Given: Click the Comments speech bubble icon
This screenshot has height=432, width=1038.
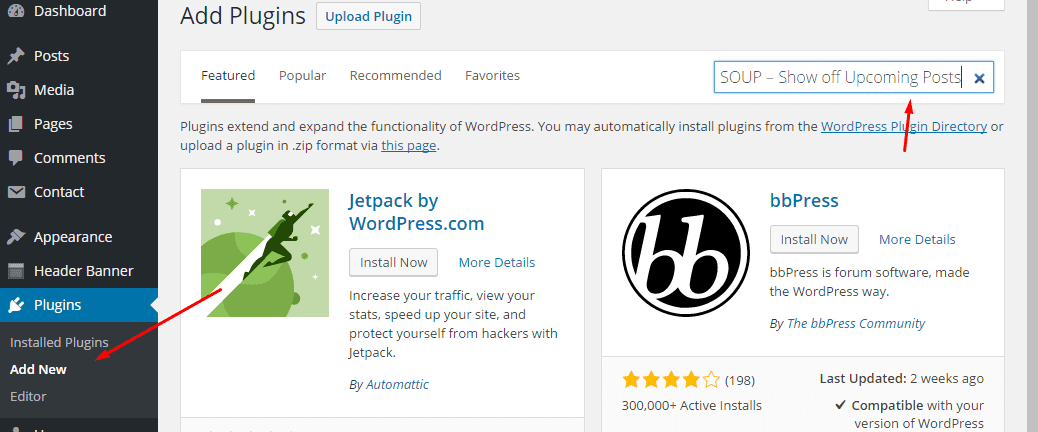Looking at the screenshot, I should (16, 158).
